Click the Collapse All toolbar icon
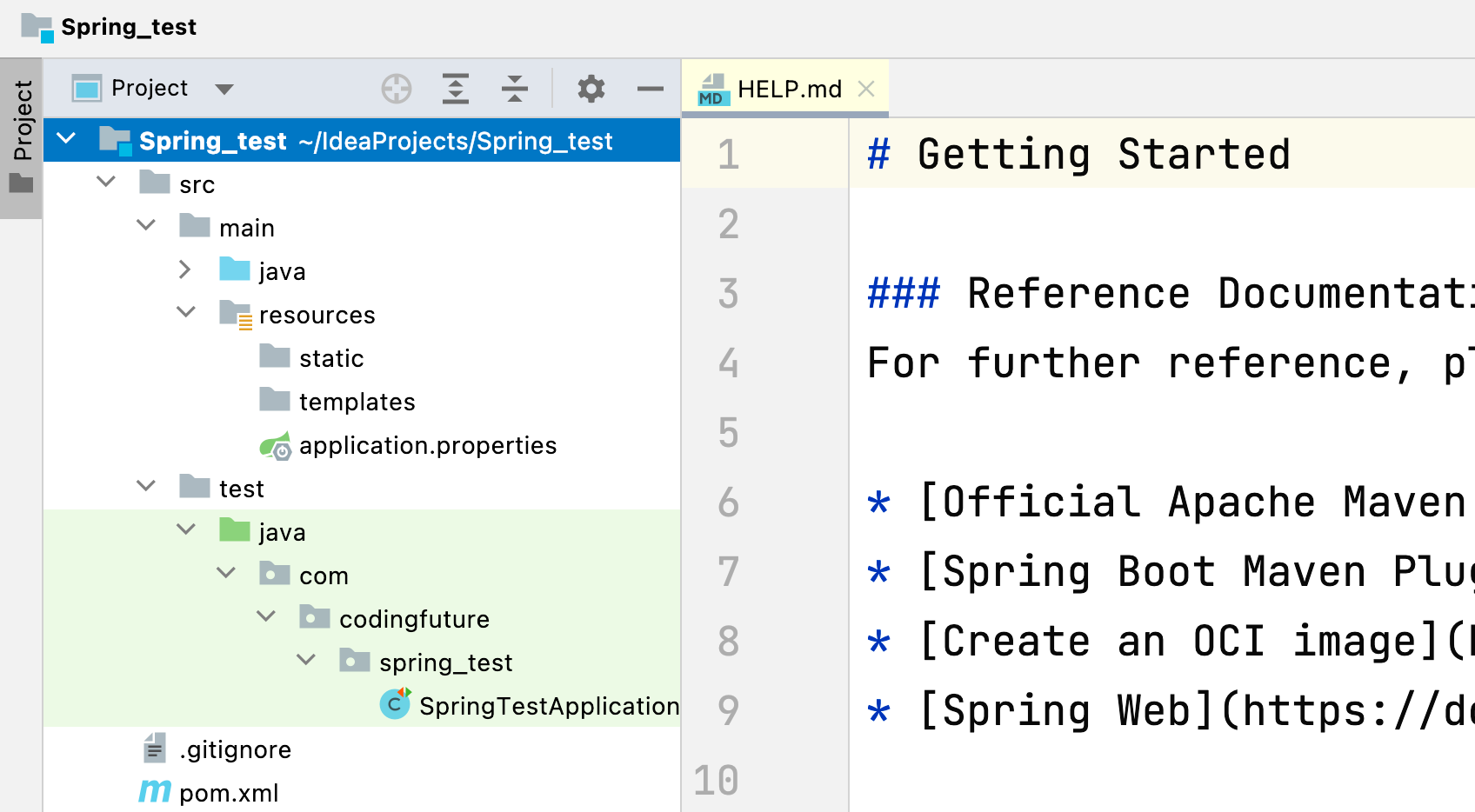Screen dimensions: 1475x812 pyautogui.click(x=515, y=89)
